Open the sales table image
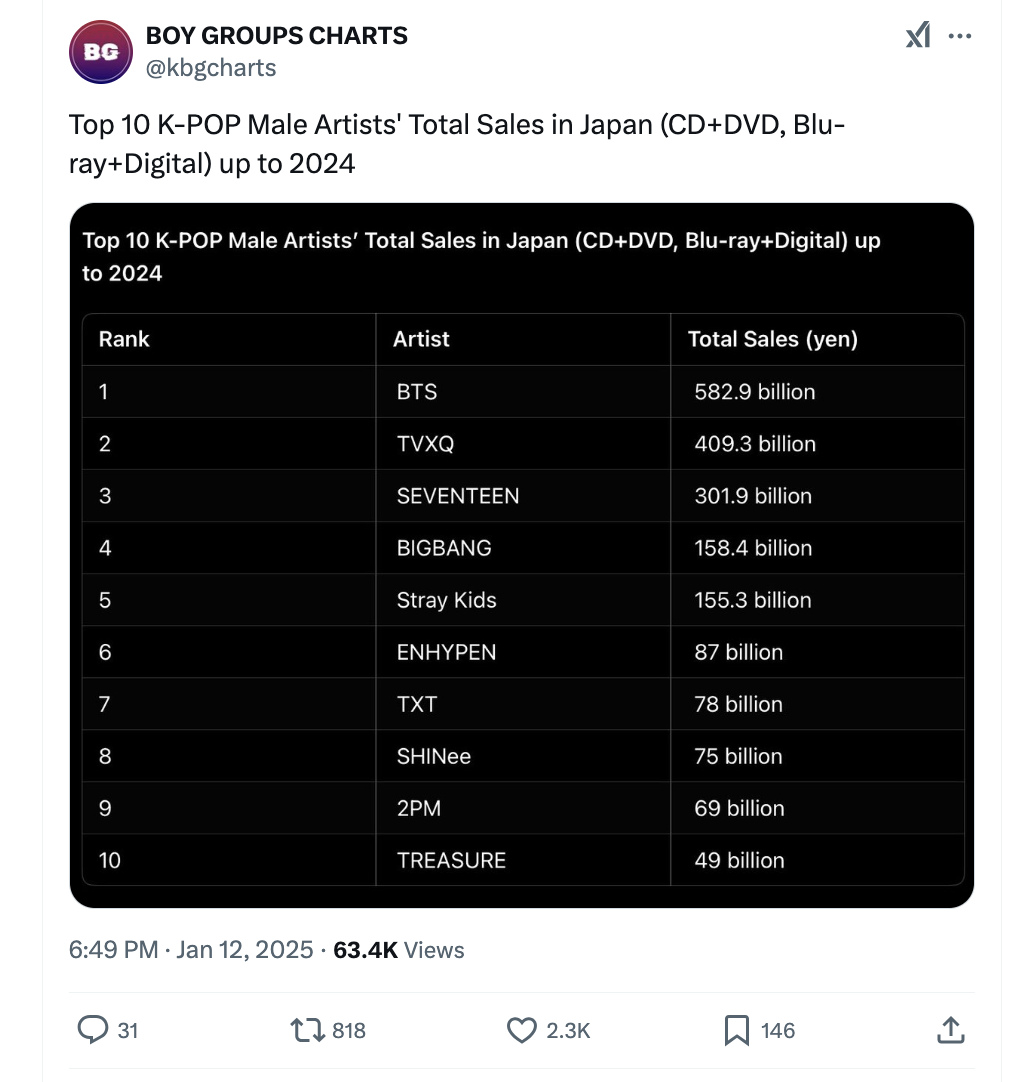 [521, 555]
